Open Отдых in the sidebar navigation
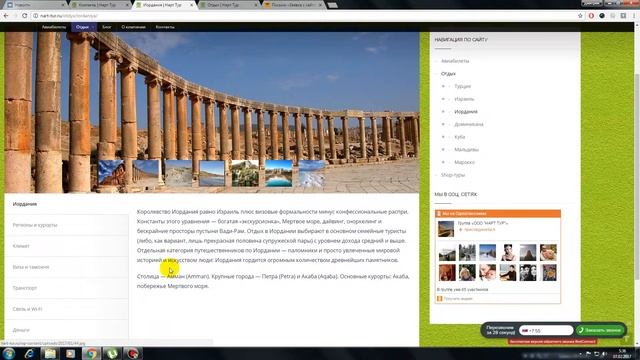Image resolution: width=640 pixels, height=360 pixels. pos(448,73)
